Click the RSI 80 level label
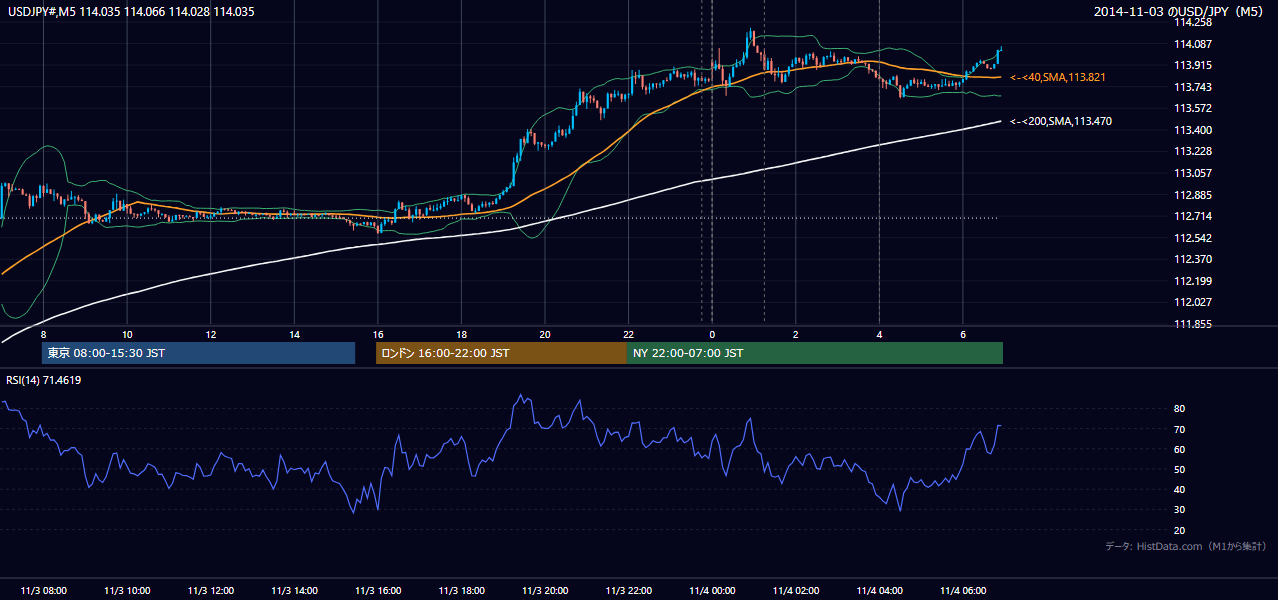This screenshot has width=1278, height=600. (x=1179, y=409)
